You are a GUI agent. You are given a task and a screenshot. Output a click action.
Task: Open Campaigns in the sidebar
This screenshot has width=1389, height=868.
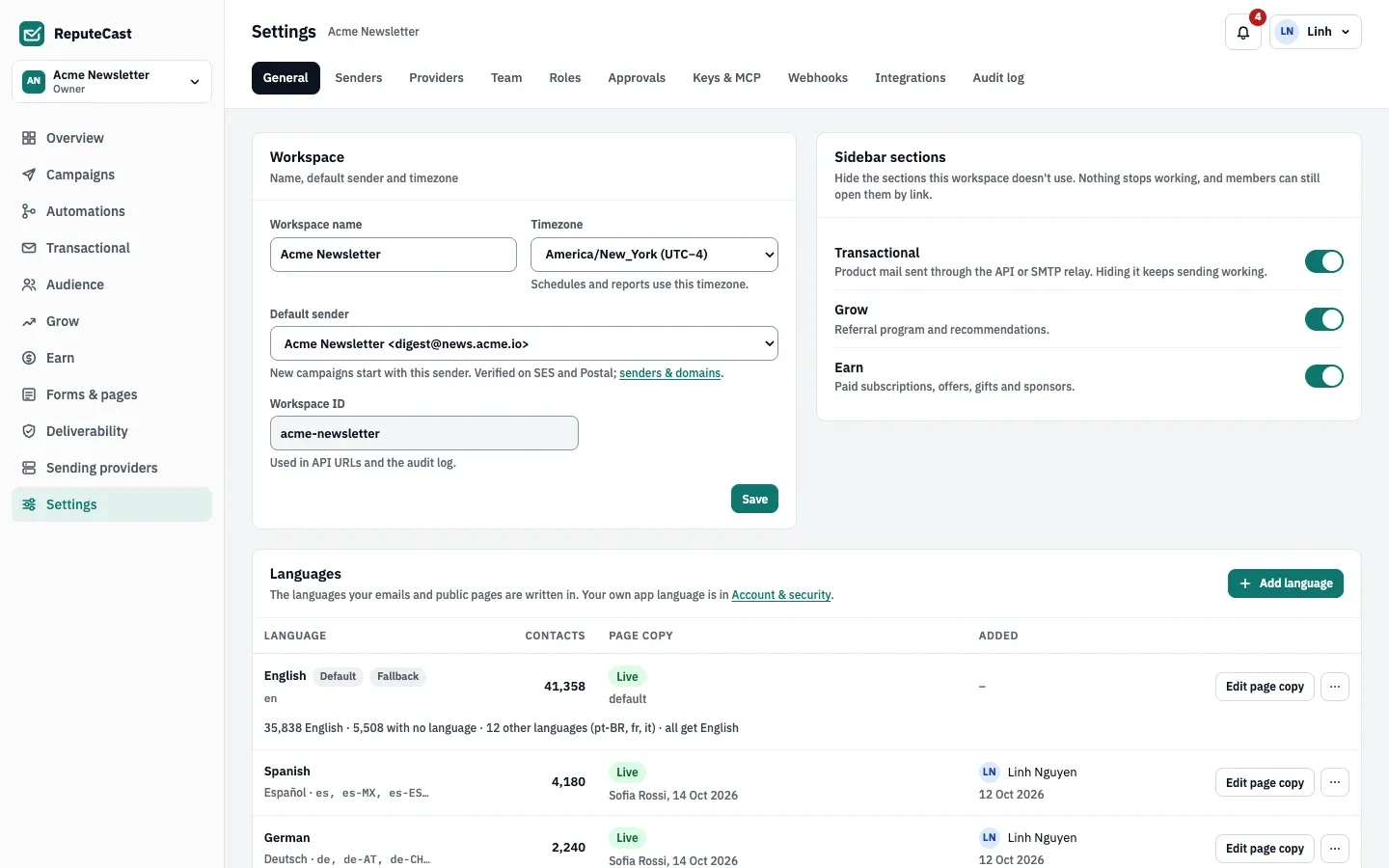click(112, 175)
